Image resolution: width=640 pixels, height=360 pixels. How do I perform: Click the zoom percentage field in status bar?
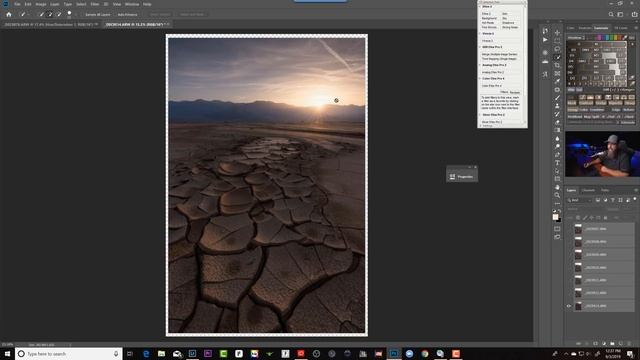click(x=7, y=344)
